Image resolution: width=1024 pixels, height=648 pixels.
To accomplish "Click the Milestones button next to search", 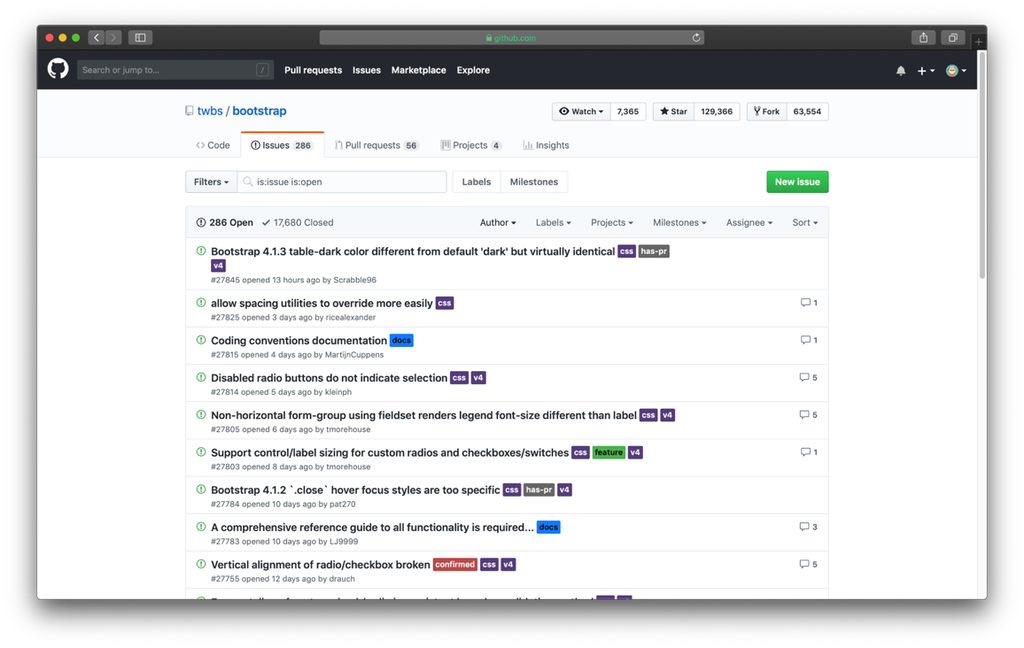I will point(534,182).
